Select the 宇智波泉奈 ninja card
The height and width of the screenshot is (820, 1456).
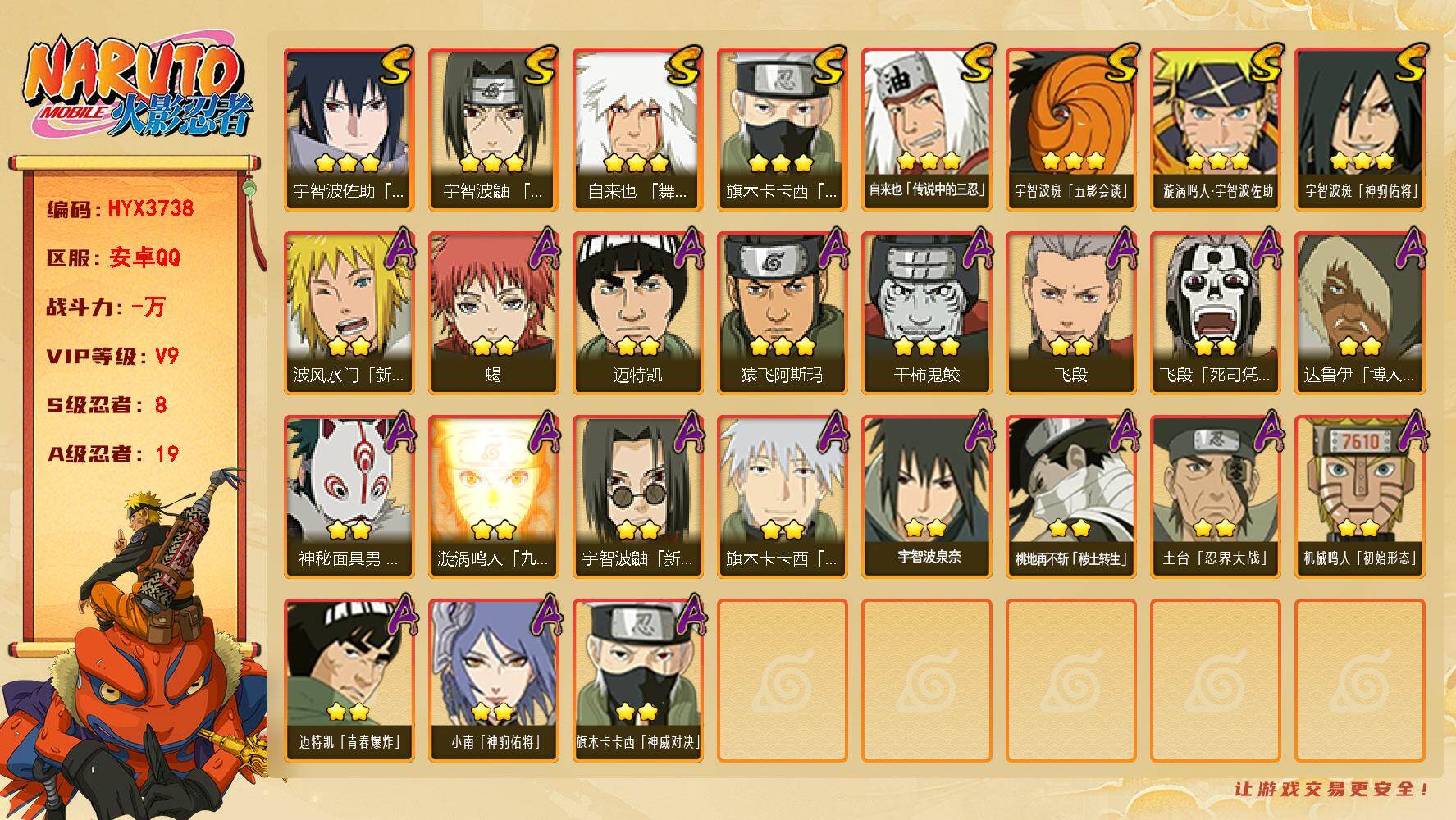pyautogui.click(x=926, y=496)
